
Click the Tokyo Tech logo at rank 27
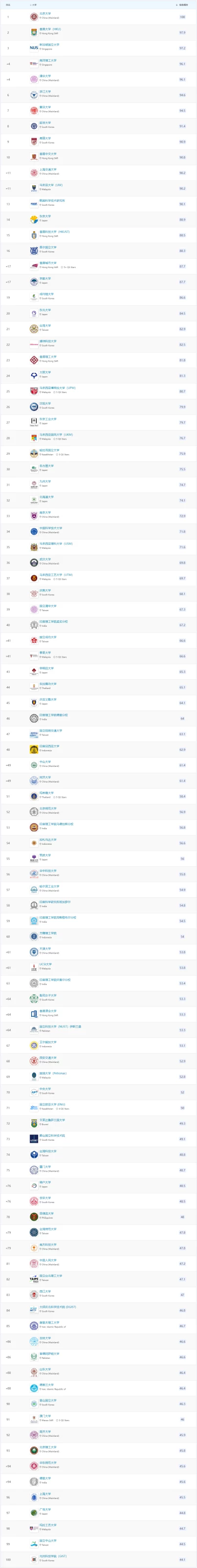(x=34, y=422)
